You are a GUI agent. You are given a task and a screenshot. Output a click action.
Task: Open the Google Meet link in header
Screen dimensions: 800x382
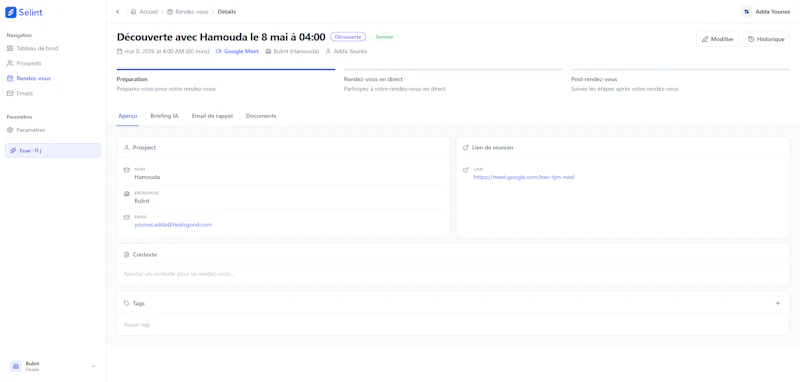pyautogui.click(x=241, y=52)
